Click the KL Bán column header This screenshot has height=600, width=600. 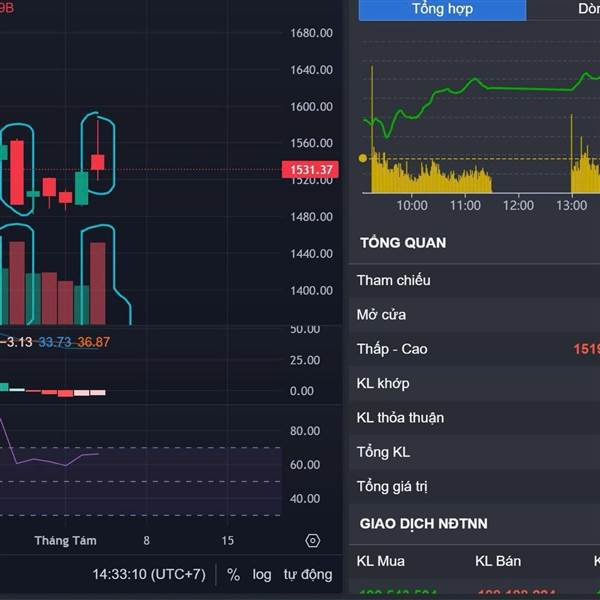tap(498, 561)
